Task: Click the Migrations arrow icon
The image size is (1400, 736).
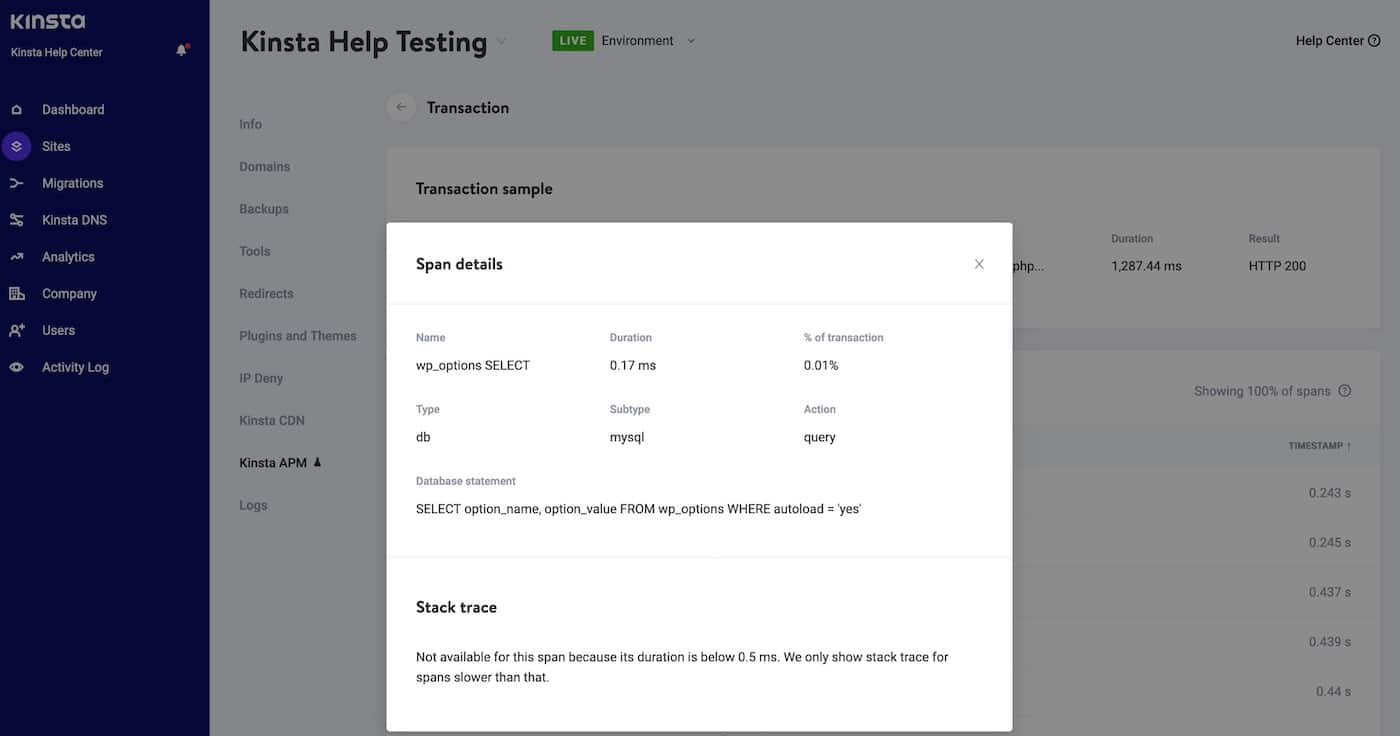Action: tap(16, 183)
